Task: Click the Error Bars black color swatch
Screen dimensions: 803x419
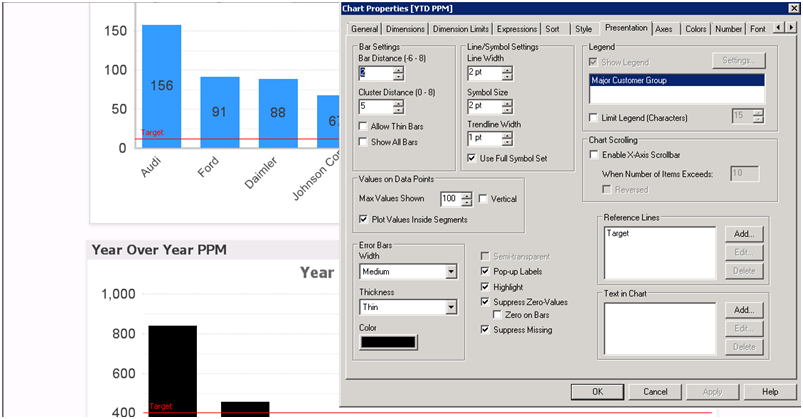Action: tap(388, 342)
